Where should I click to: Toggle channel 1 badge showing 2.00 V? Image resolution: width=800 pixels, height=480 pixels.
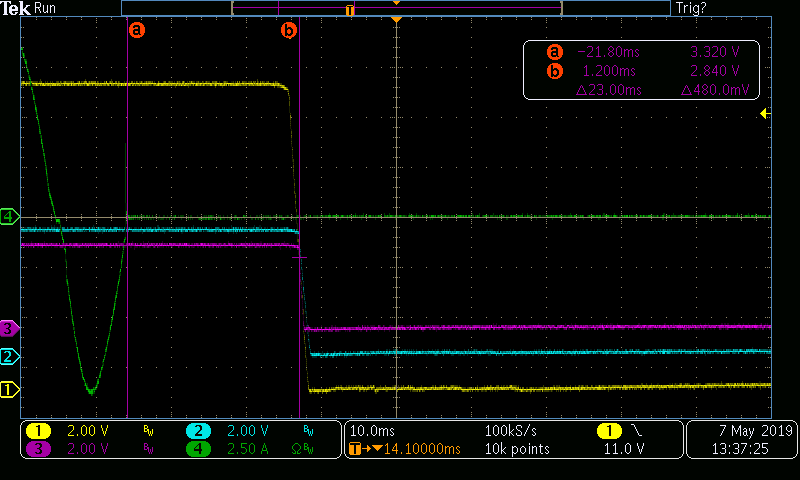point(39,431)
